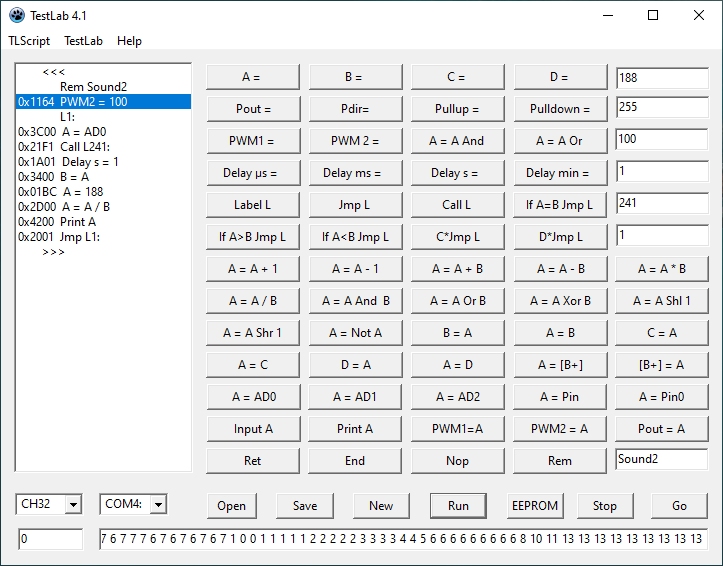This screenshot has height=566, width=723.
Task: Insert the 'Delay ms =' instruction
Action: coord(352,173)
